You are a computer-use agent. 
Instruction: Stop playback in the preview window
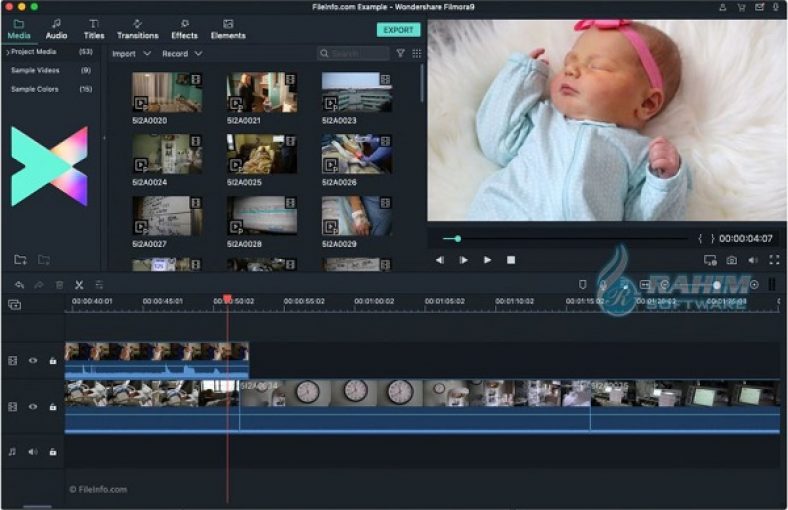[x=511, y=260]
